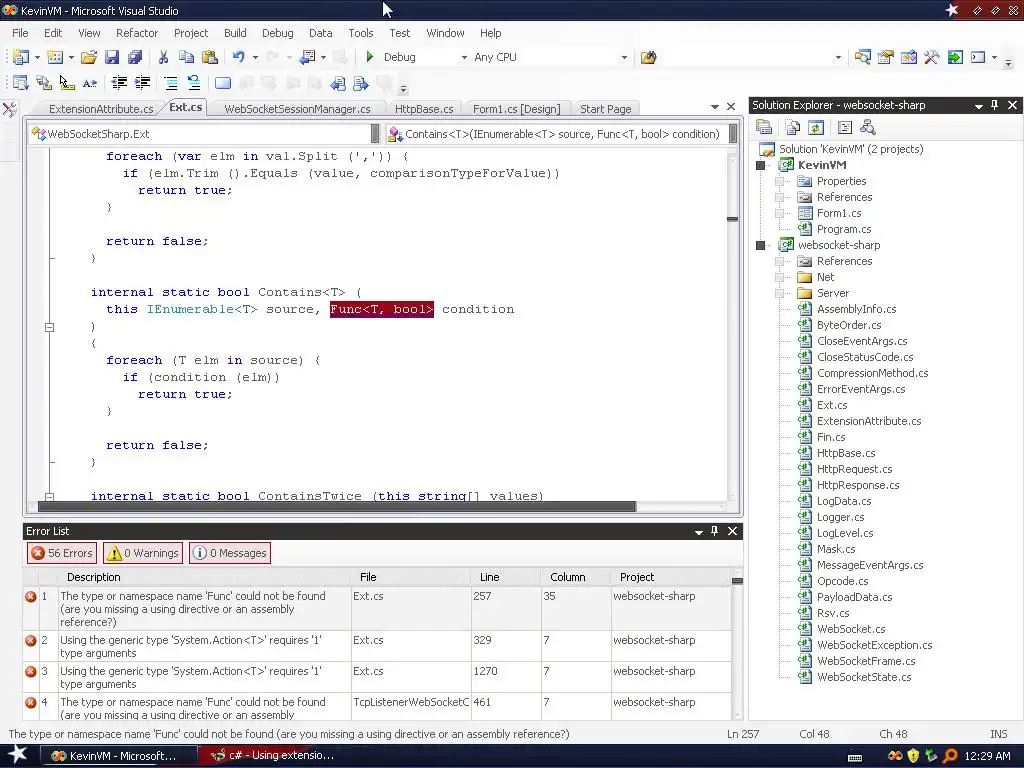The width and height of the screenshot is (1024, 768).
Task: Cut selection with the scissors icon
Action: click(x=163, y=57)
